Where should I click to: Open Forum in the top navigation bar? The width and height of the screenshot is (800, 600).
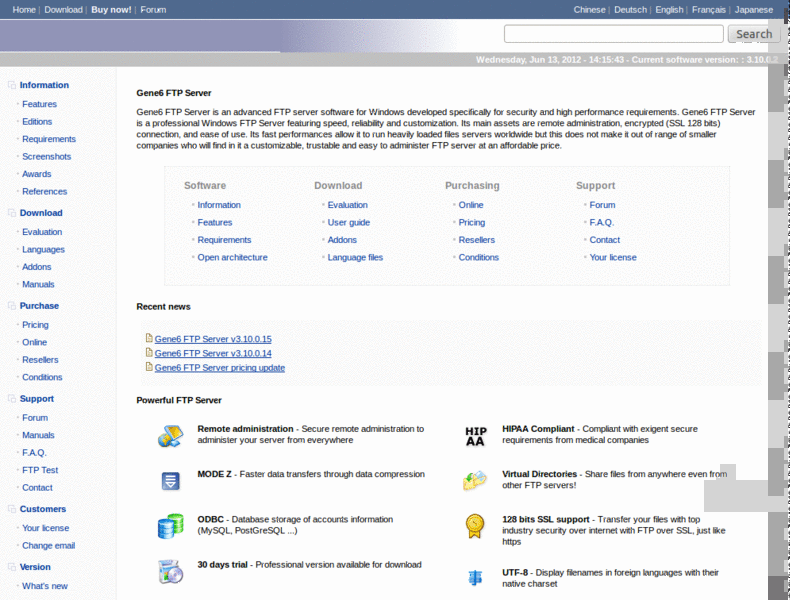[153, 10]
